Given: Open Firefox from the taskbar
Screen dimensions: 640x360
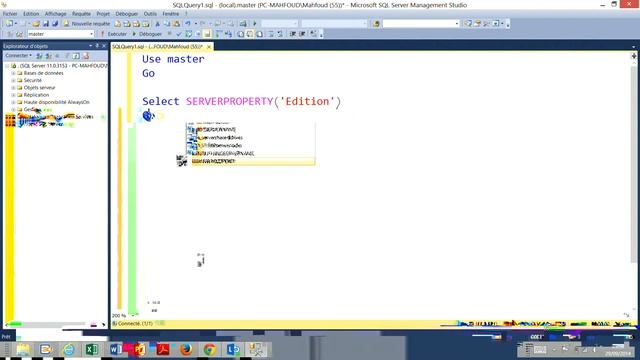Looking at the screenshot, I should tap(186, 349).
